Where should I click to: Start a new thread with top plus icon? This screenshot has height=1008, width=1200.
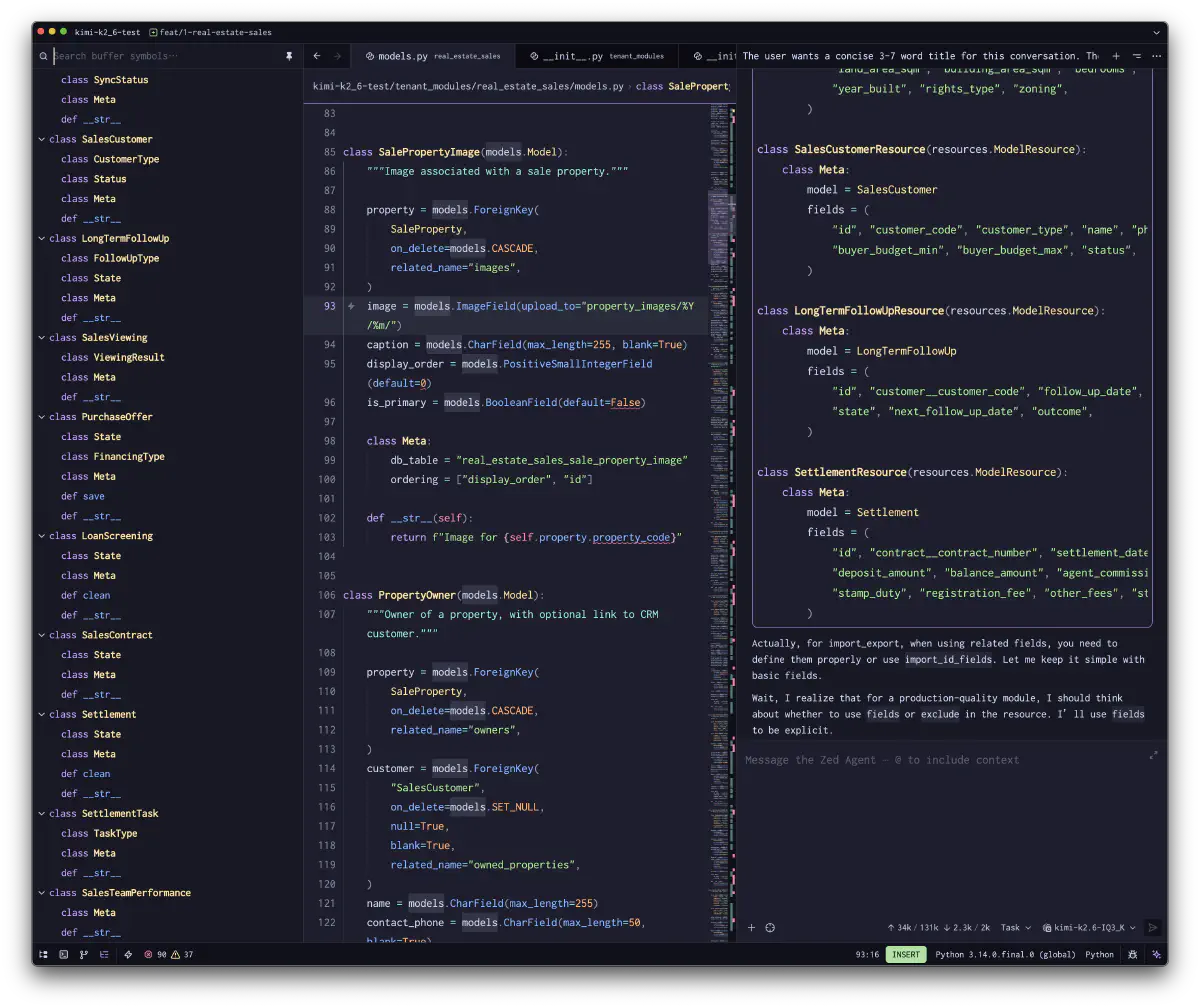(1116, 56)
